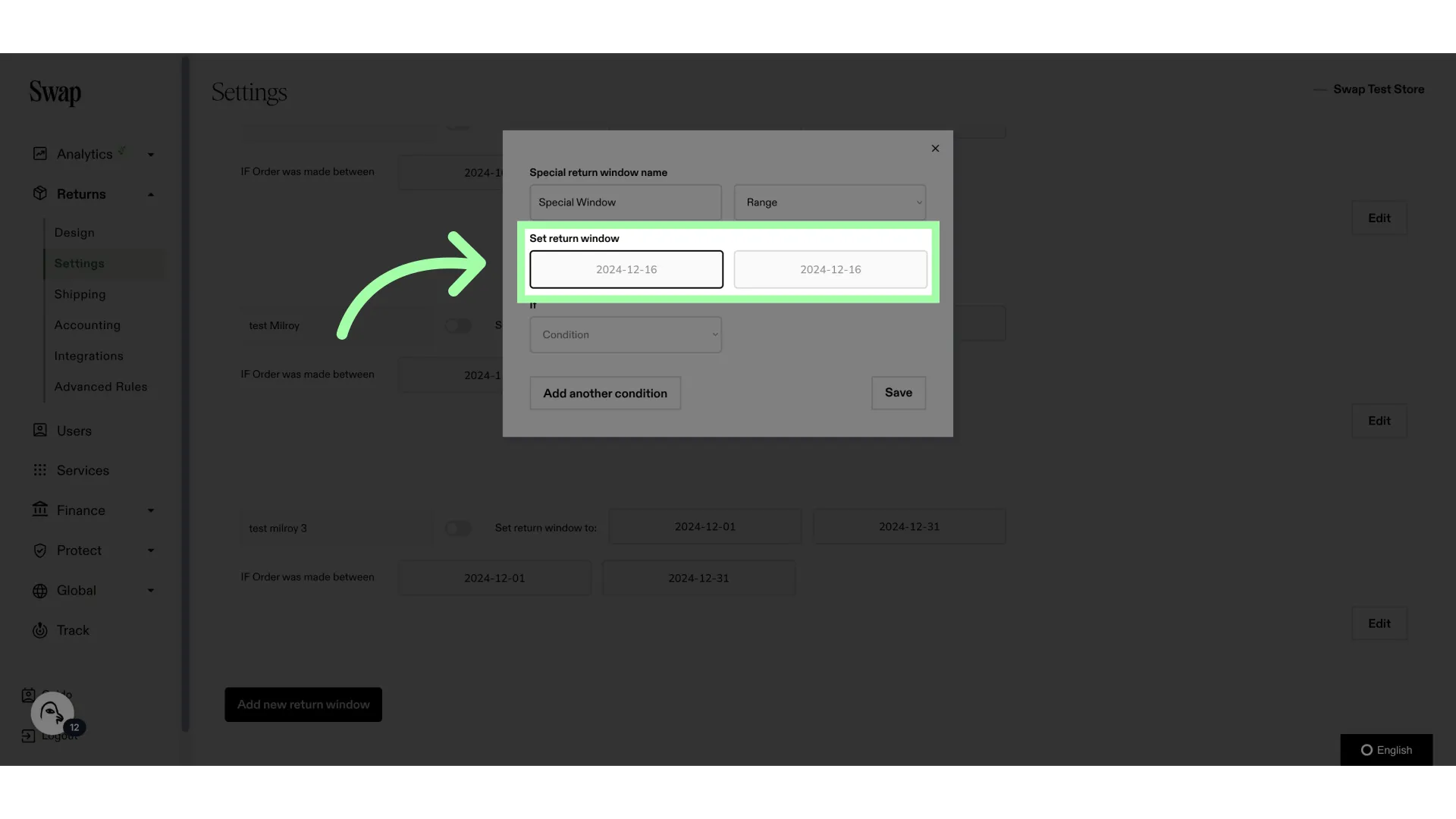
Task: Click the Logout icon
Action: (x=28, y=736)
